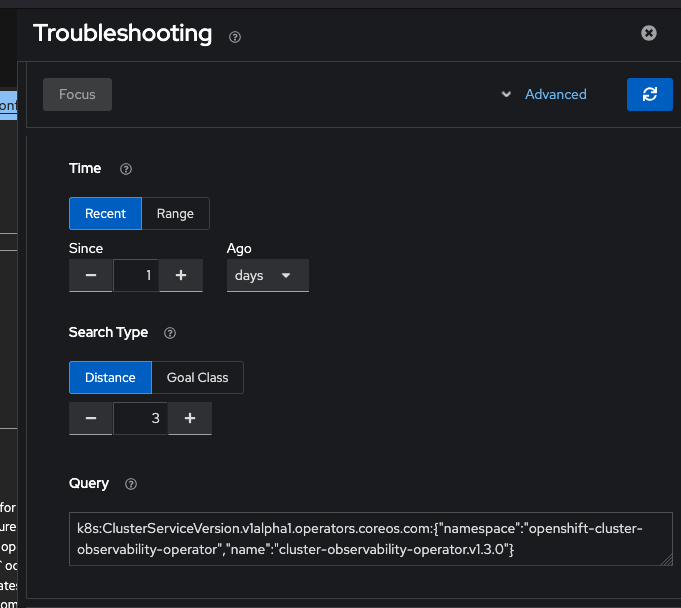Collapse the Advanced section chevron

[507, 94]
